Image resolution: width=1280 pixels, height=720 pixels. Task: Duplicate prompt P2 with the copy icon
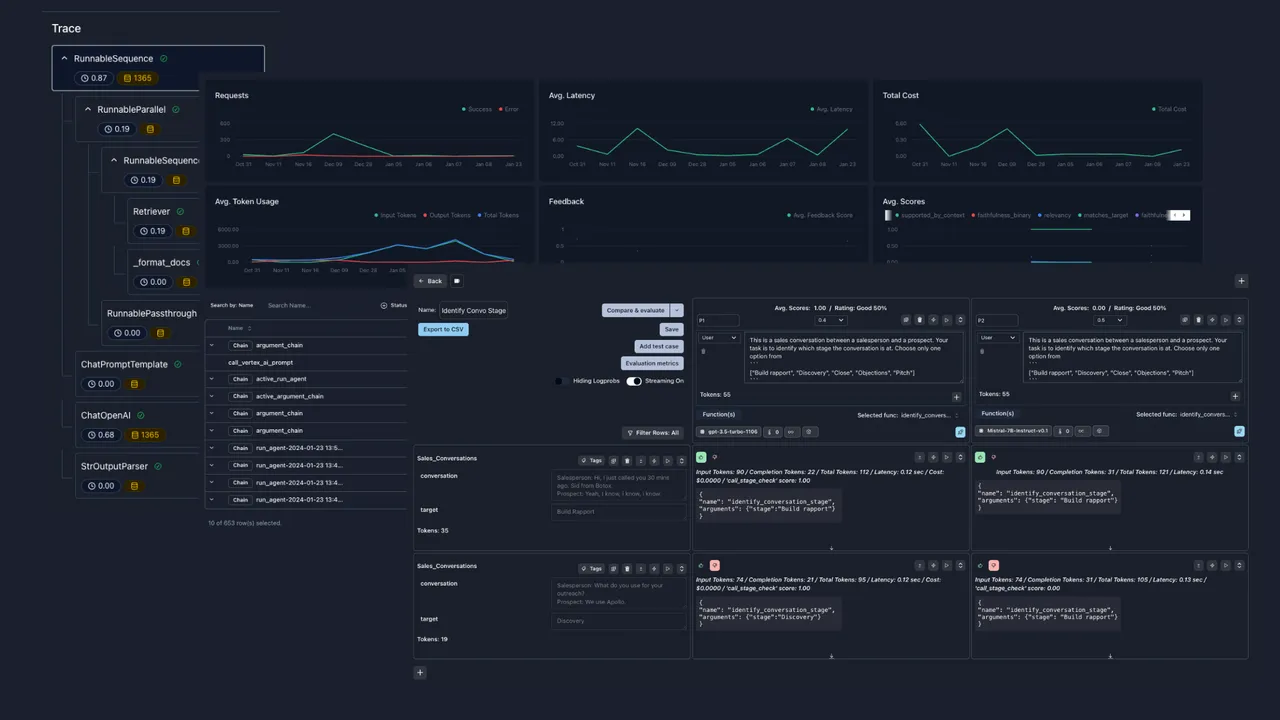1184,320
